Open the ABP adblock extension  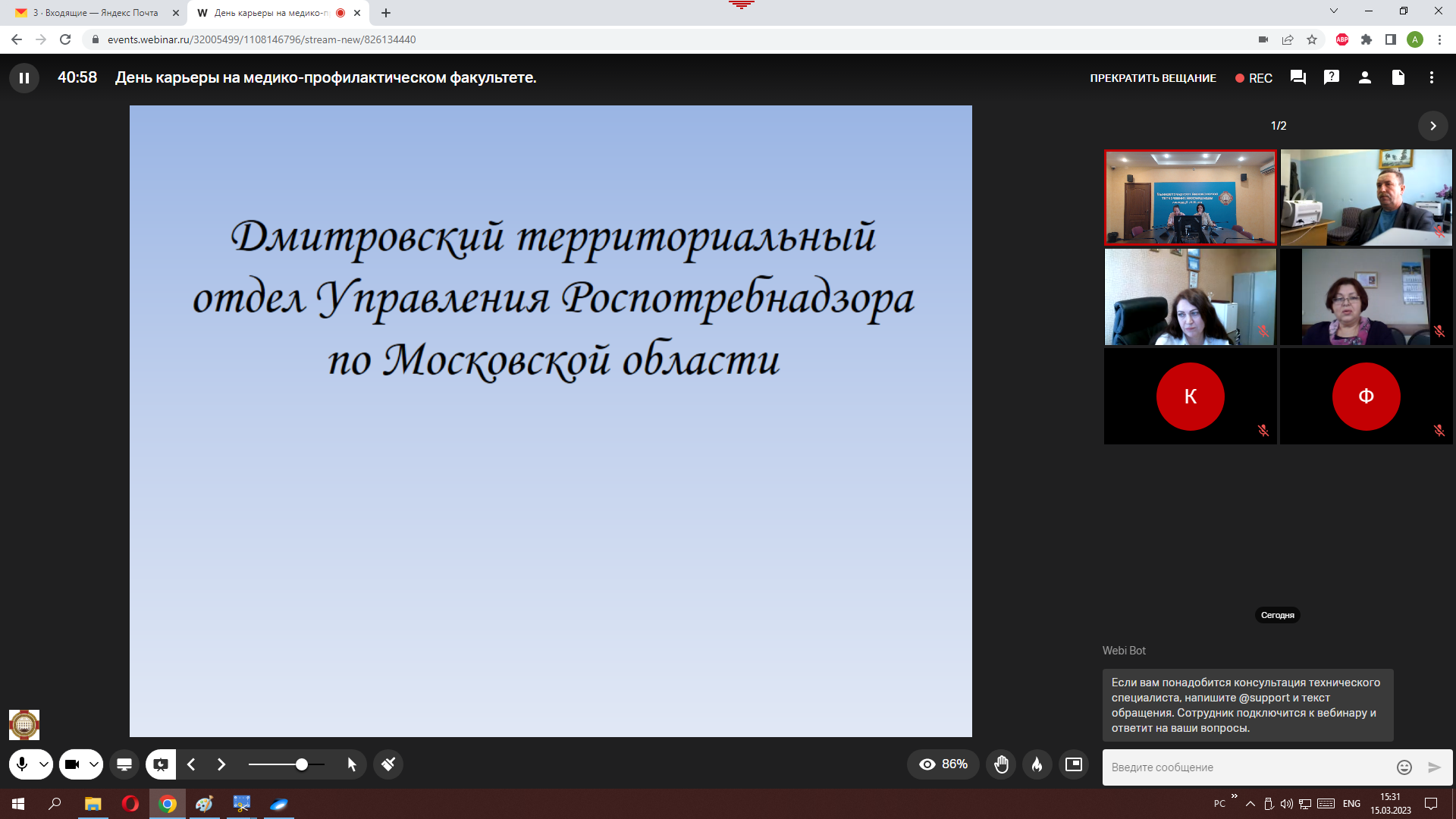(1342, 39)
